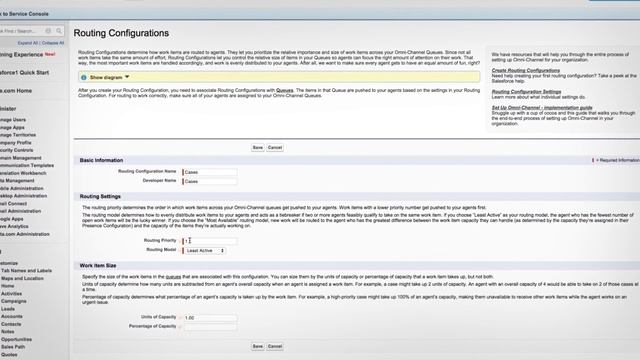Open Home under Customize

pos(7,286)
